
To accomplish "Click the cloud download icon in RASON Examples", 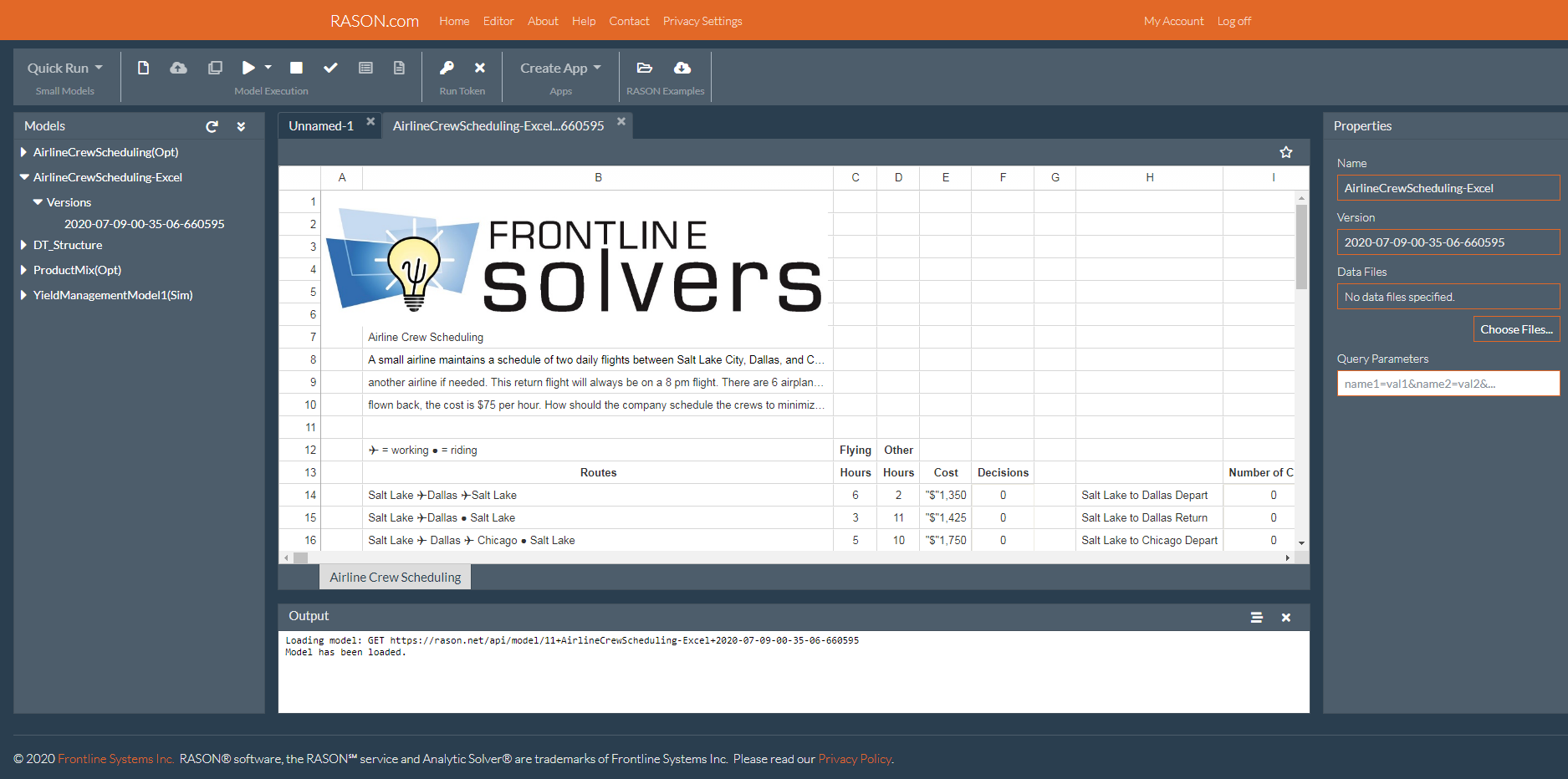I will (x=682, y=68).
